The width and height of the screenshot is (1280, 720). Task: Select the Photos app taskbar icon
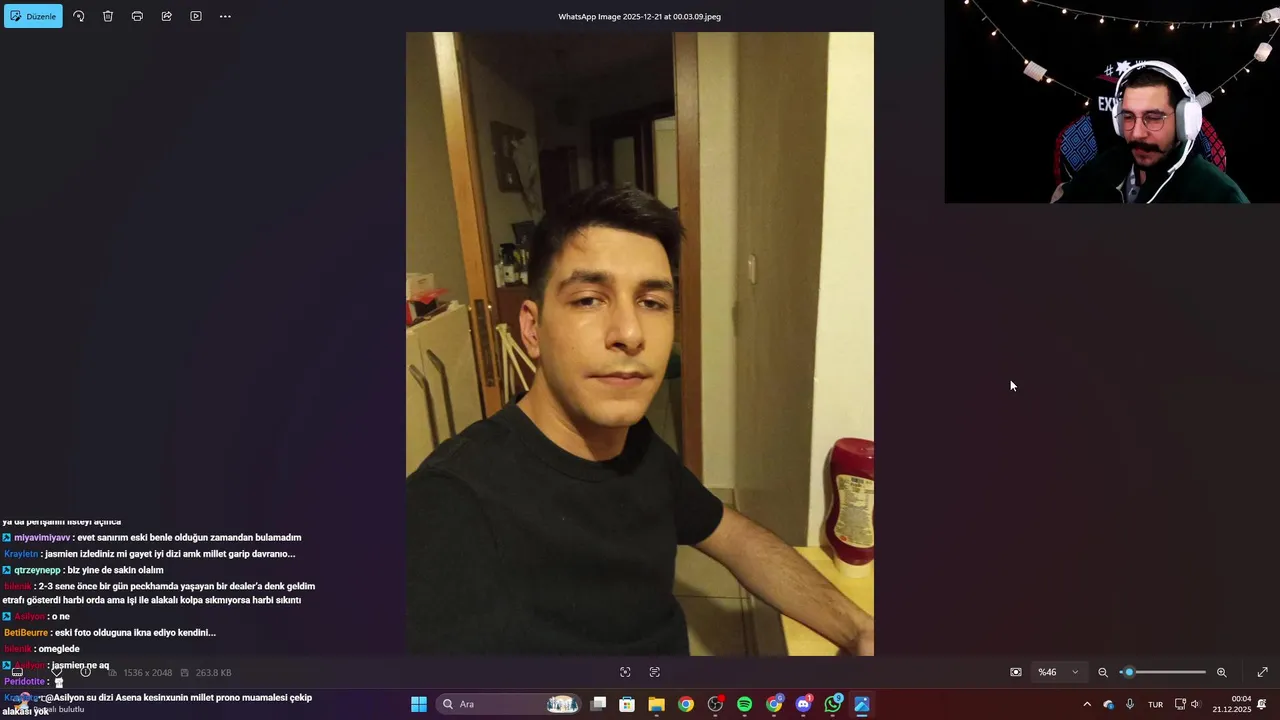[x=862, y=704]
